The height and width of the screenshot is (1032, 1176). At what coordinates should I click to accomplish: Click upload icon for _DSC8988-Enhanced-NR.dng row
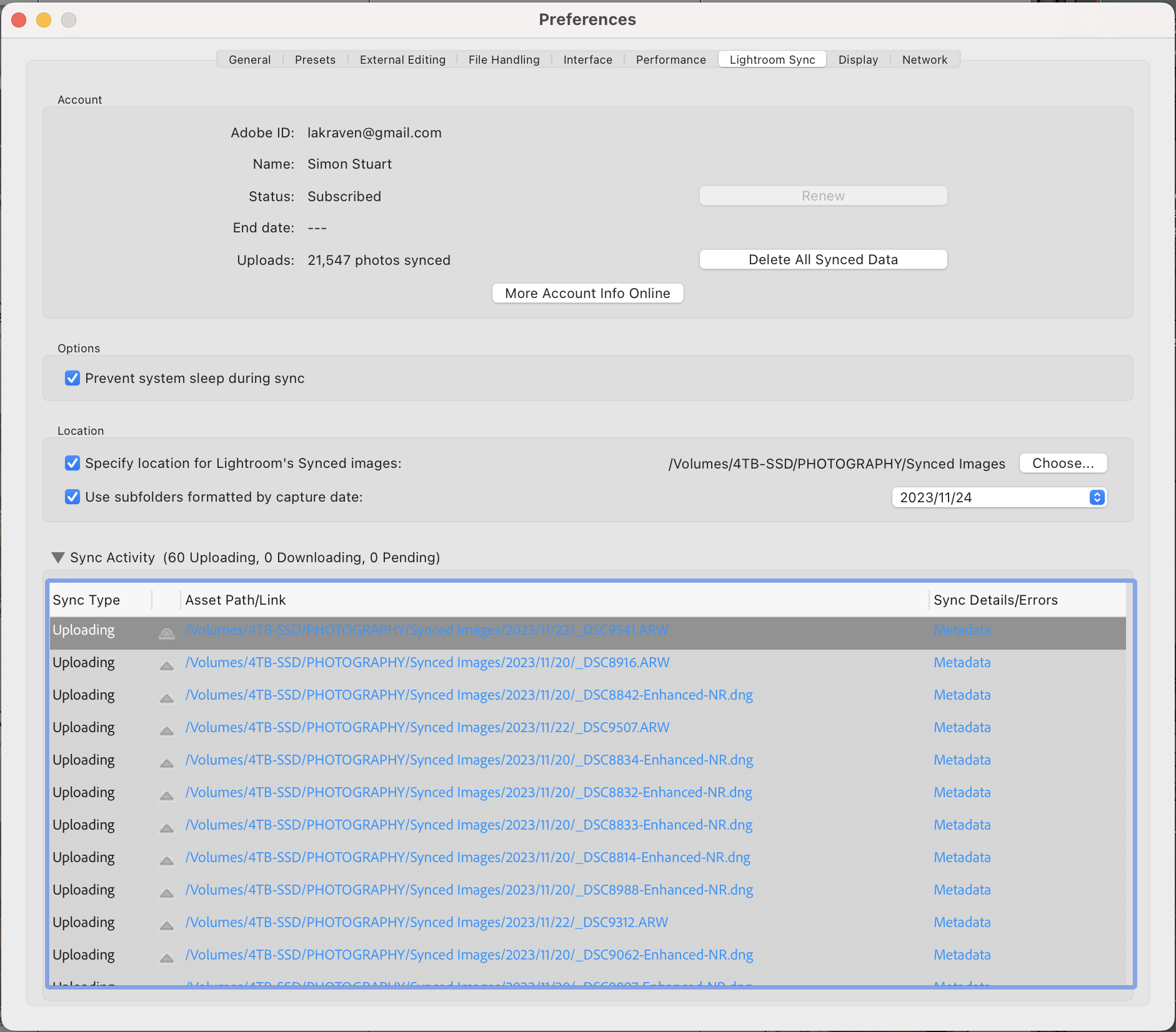click(x=167, y=893)
